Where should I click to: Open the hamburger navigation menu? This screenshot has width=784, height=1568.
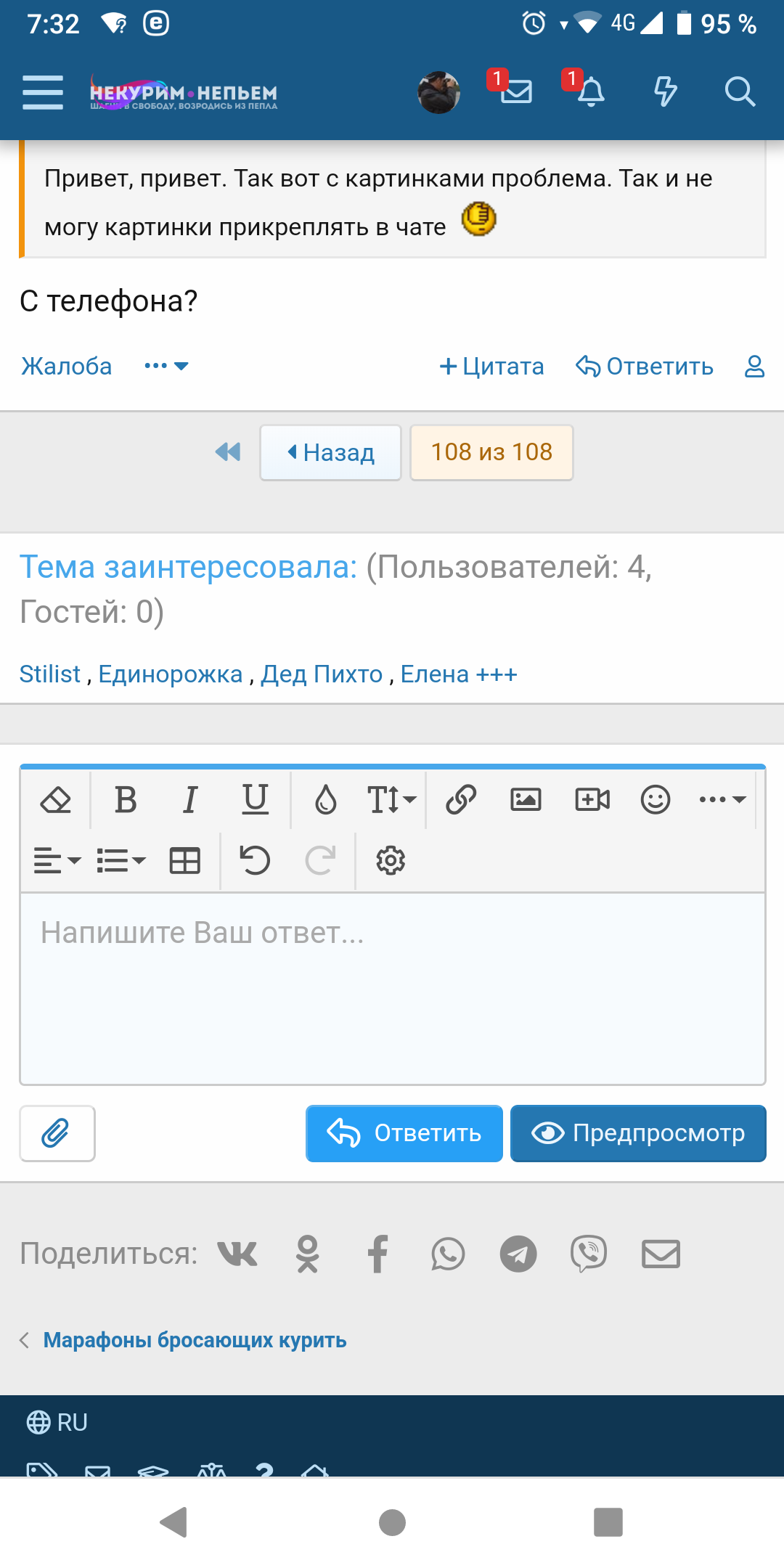pyautogui.click(x=43, y=92)
